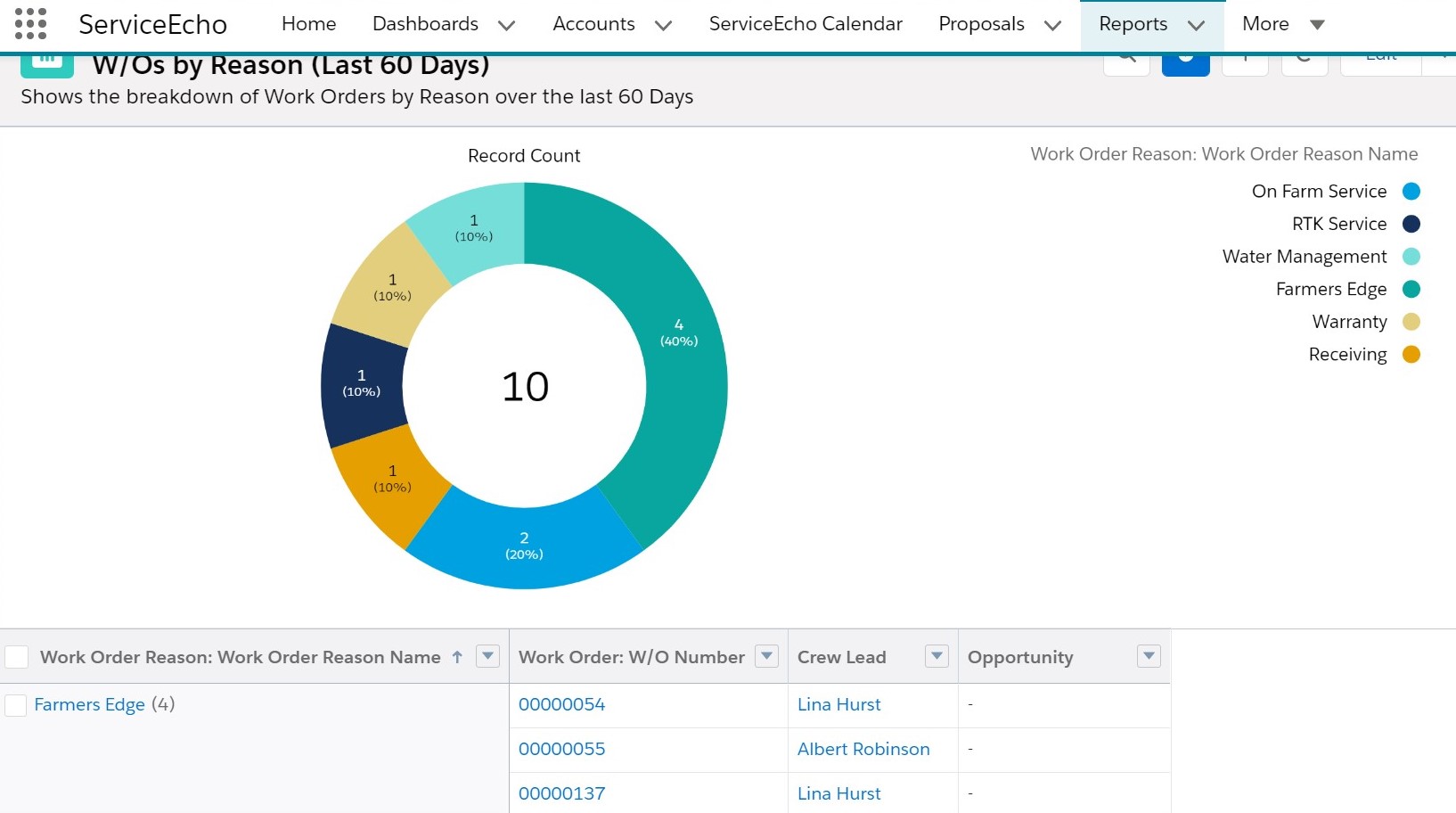1456x813 pixels.
Task: Open the ServiceEcho Calendar tab
Action: point(805,24)
